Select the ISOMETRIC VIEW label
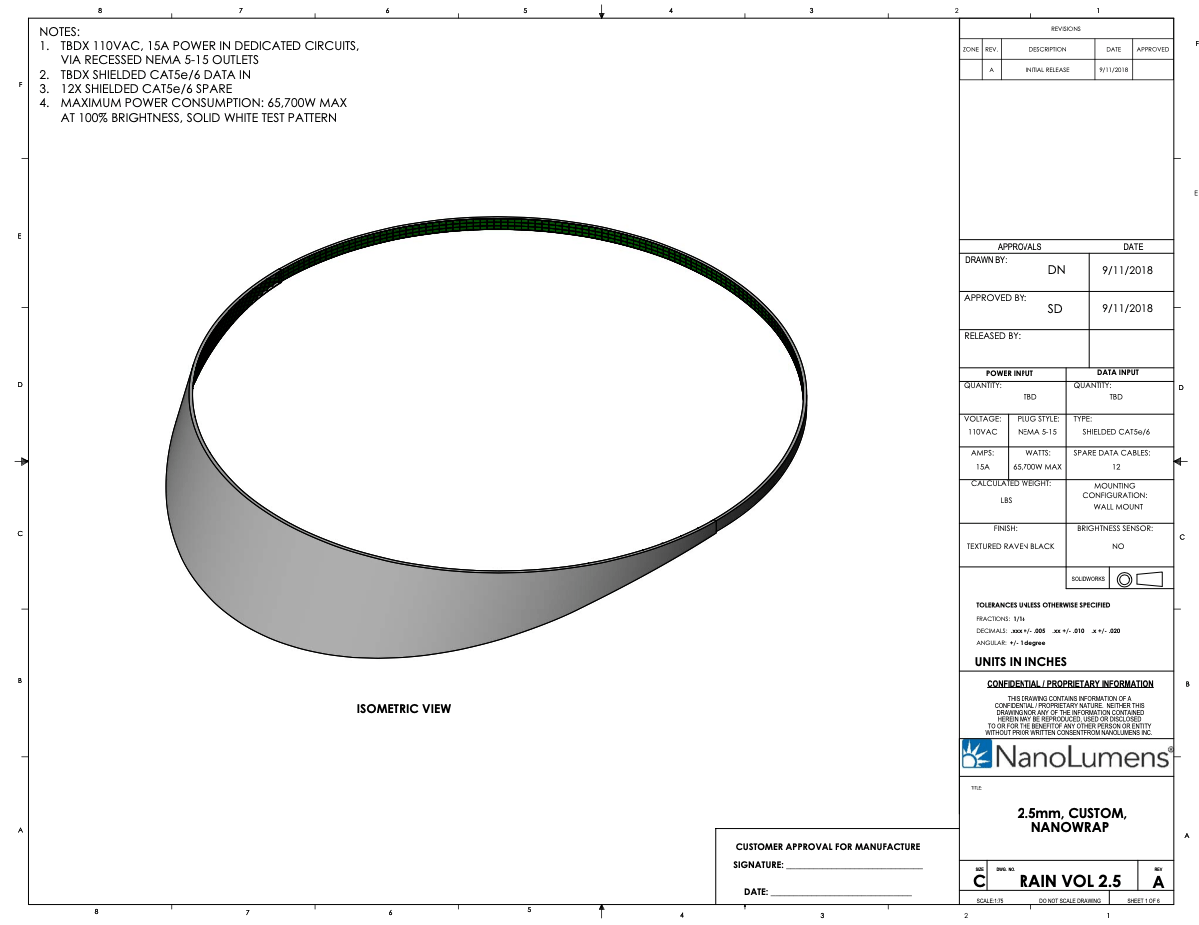The height and width of the screenshot is (925, 1199). point(404,709)
